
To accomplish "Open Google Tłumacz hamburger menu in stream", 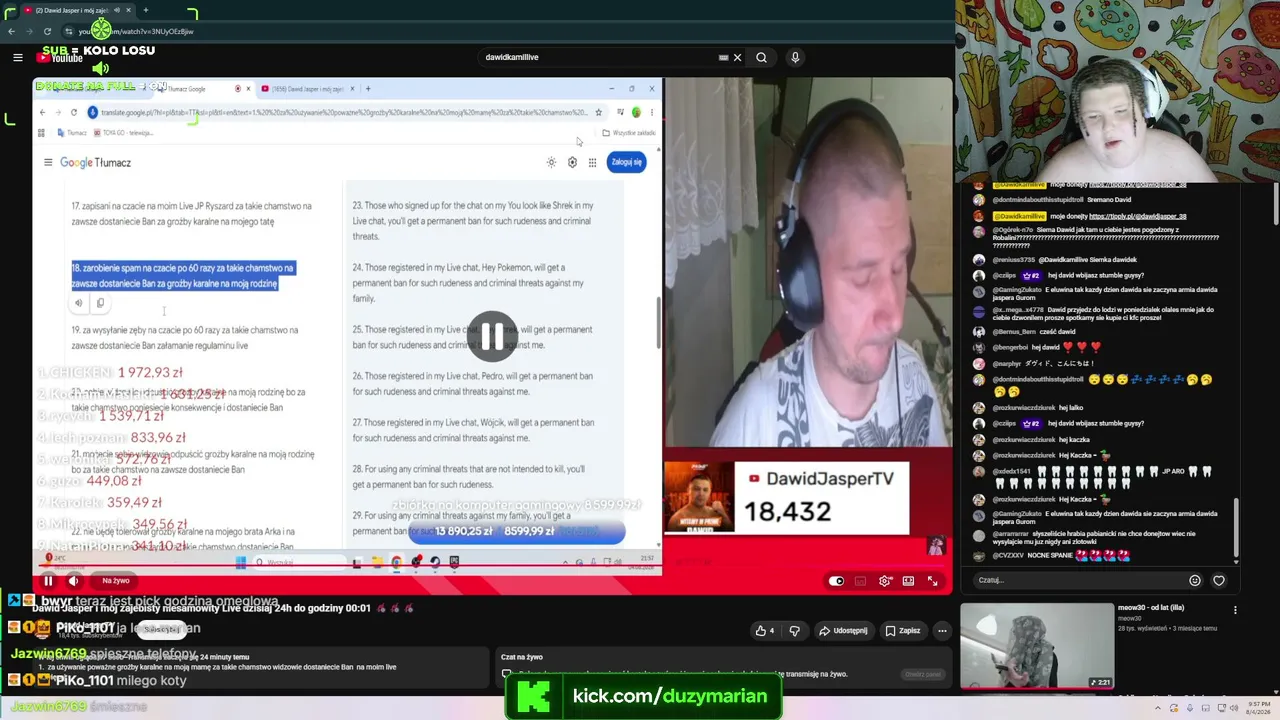I will 48,162.
